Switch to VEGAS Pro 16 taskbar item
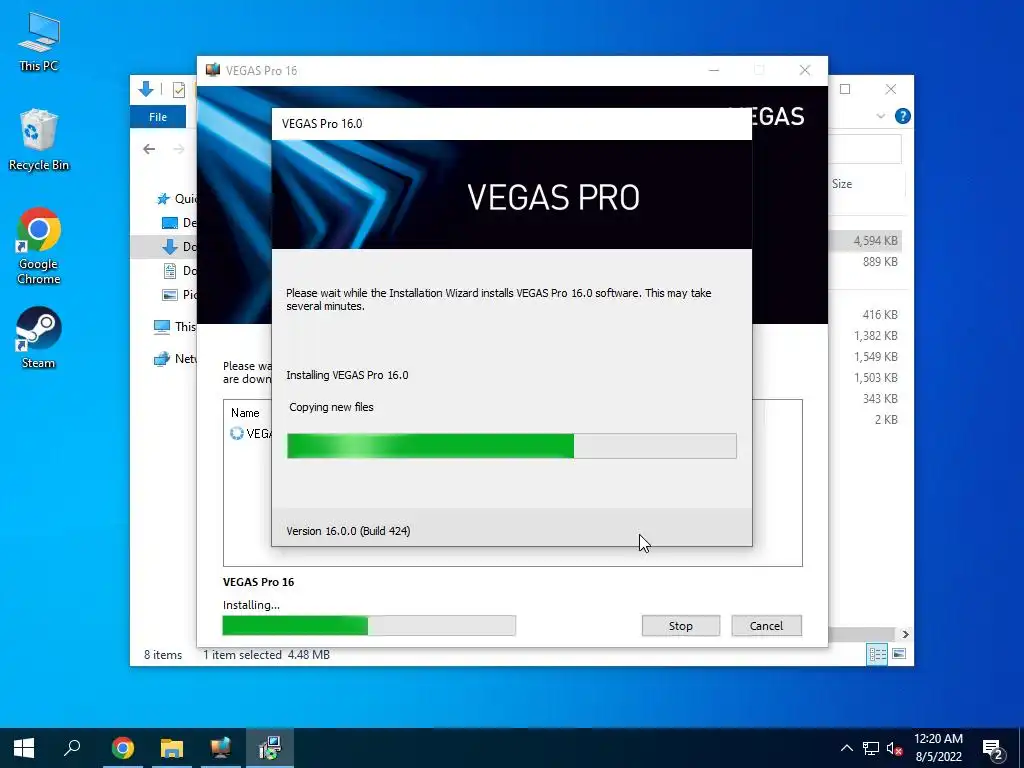 click(221, 748)
